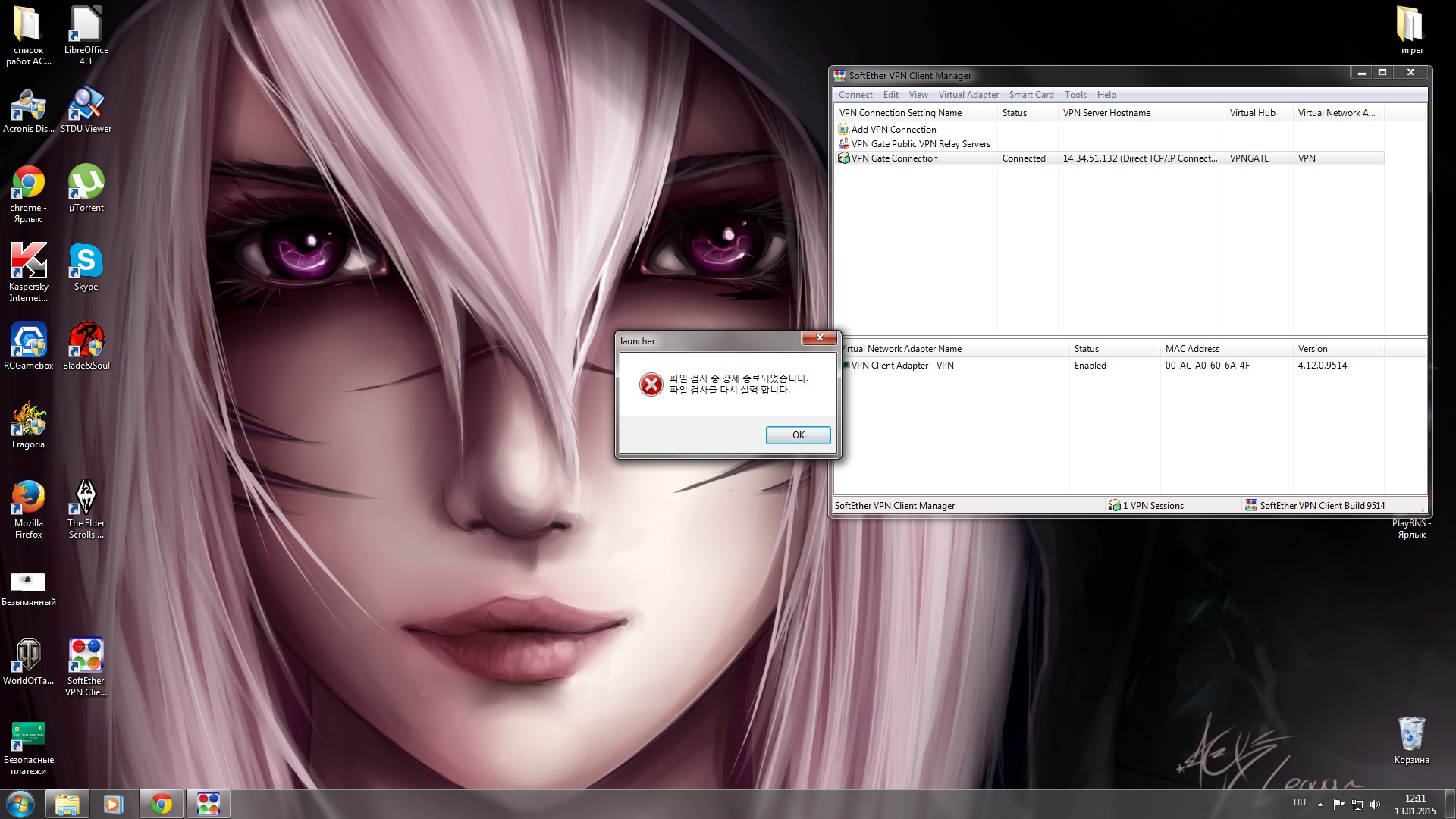Image resolution: width=1456 pixels, height=819 pixels.
Task: Click OK in the launcher error dialog
Action: click(x=798, y=435)
